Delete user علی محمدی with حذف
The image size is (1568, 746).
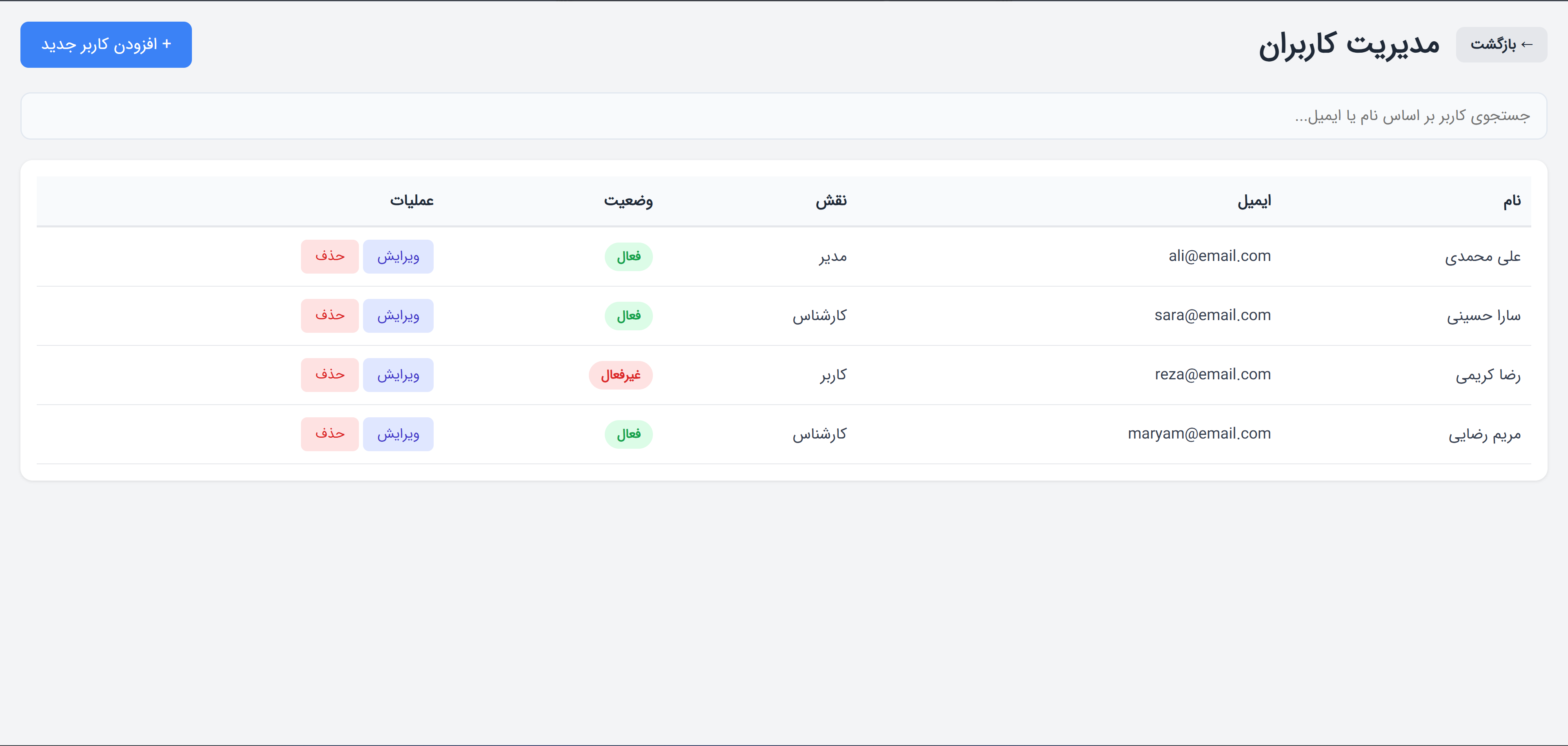click(x=330, y=256)
